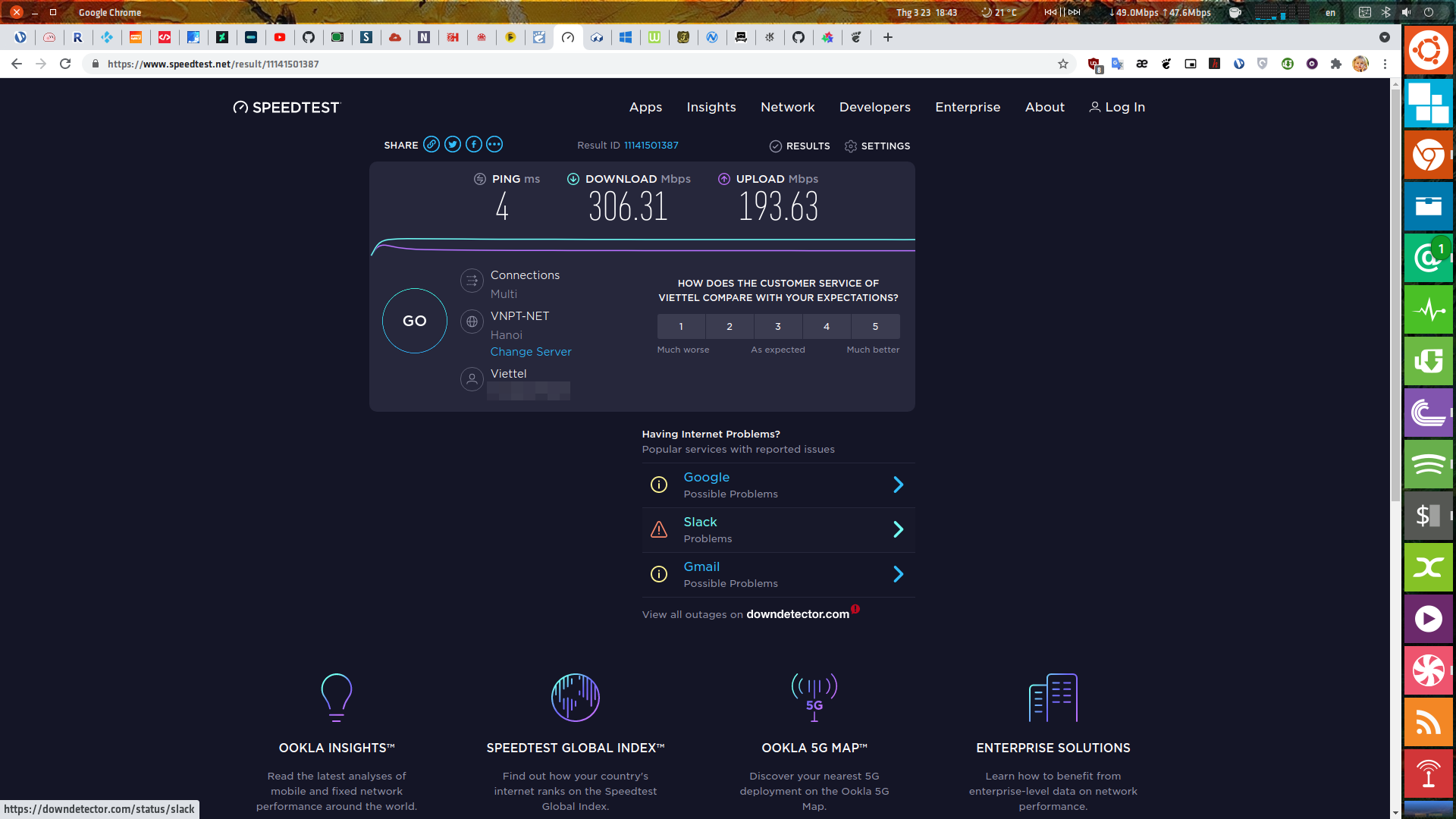
Task: Open the uBlock Origin extension
Action: 1094,64
